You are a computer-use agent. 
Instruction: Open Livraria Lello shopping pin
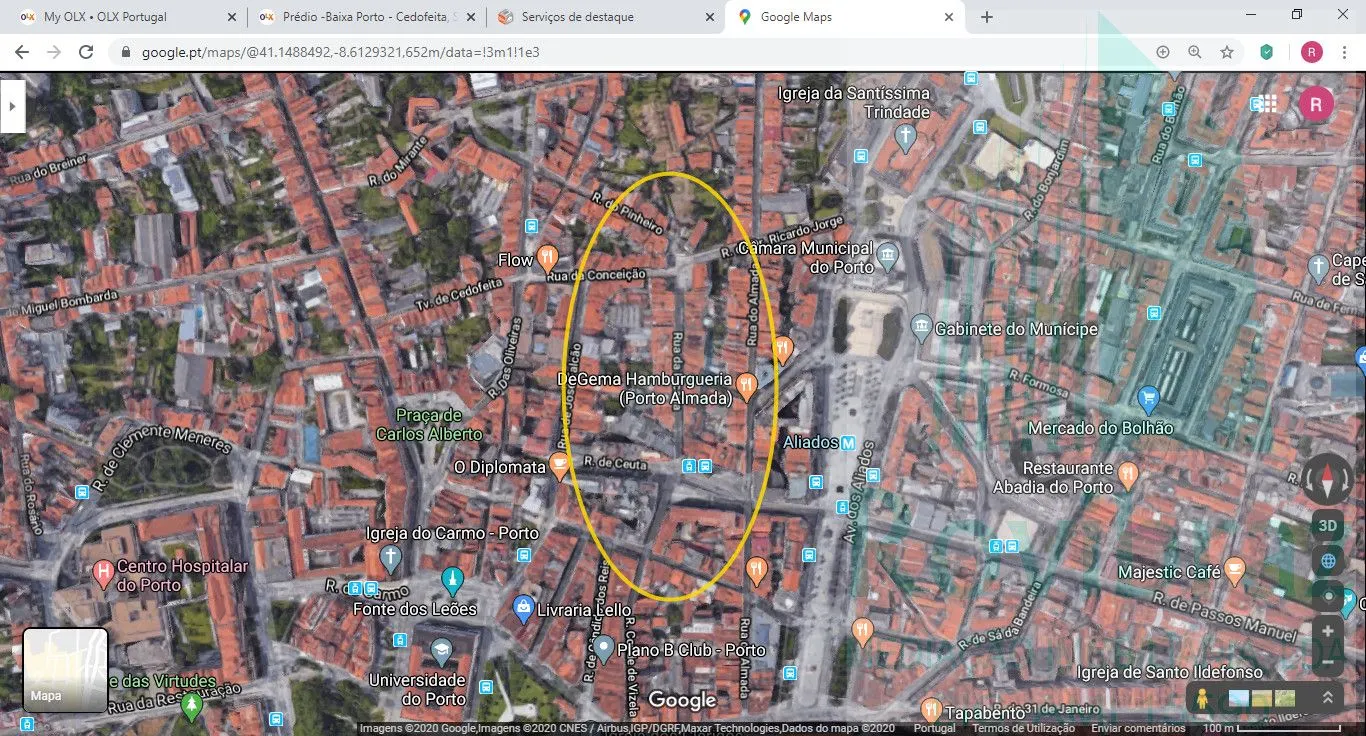[x=522, y=608]
